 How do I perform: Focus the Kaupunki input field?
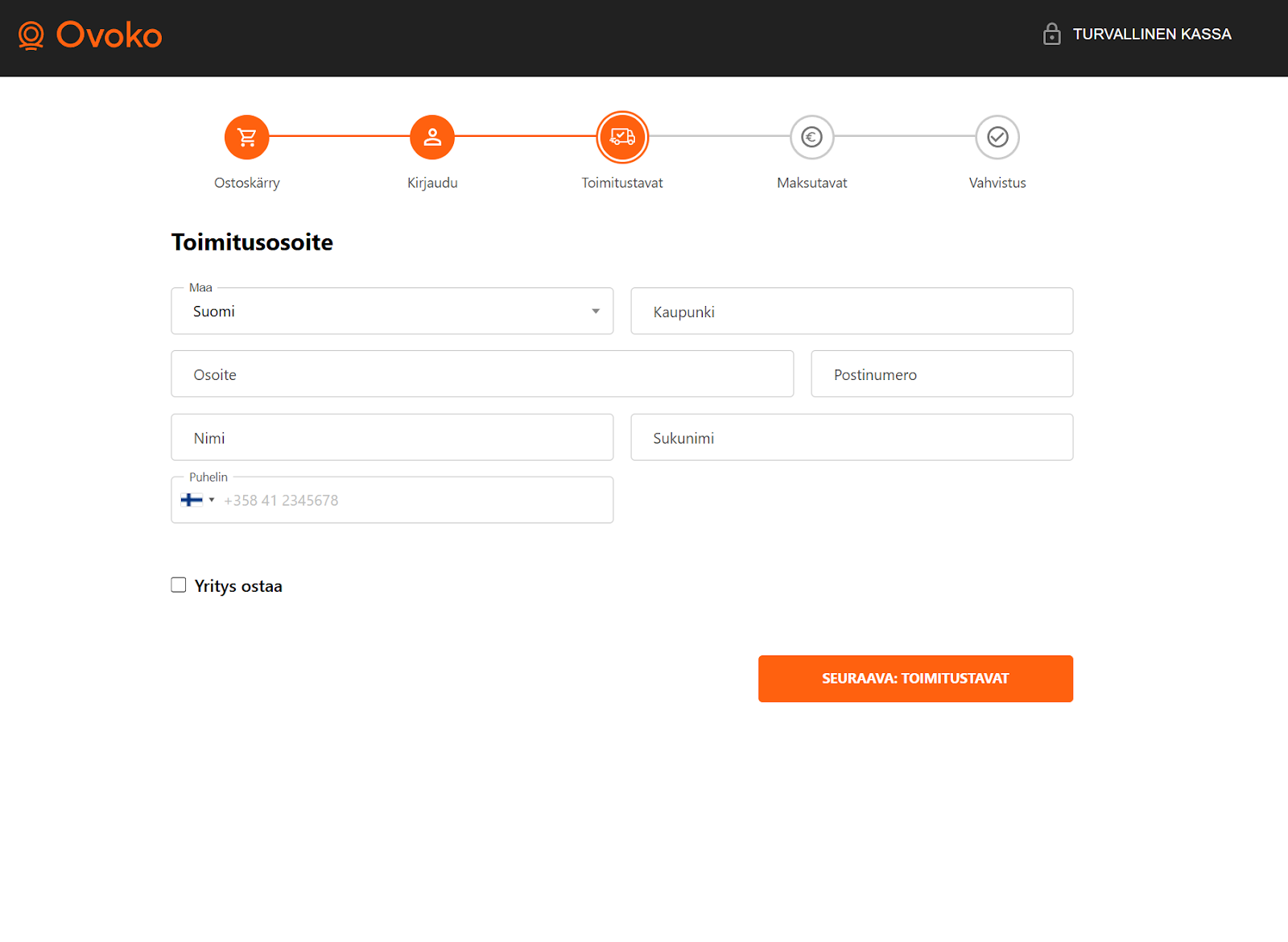pos(852,311)
